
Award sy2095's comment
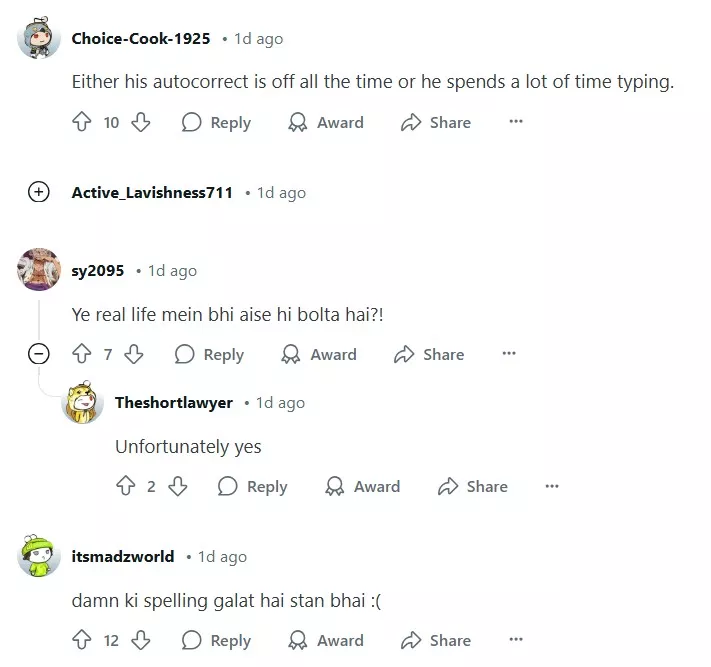pos(319,354)
